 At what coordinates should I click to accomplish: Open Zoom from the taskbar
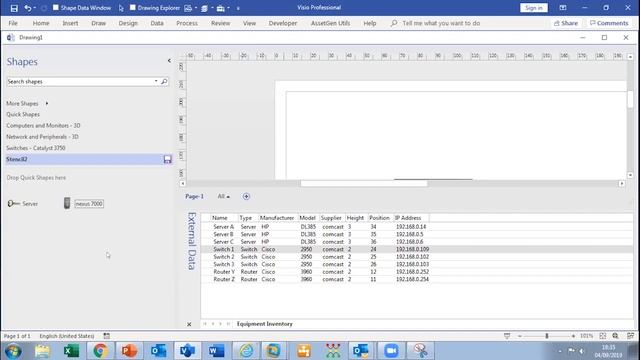[391, 351]
